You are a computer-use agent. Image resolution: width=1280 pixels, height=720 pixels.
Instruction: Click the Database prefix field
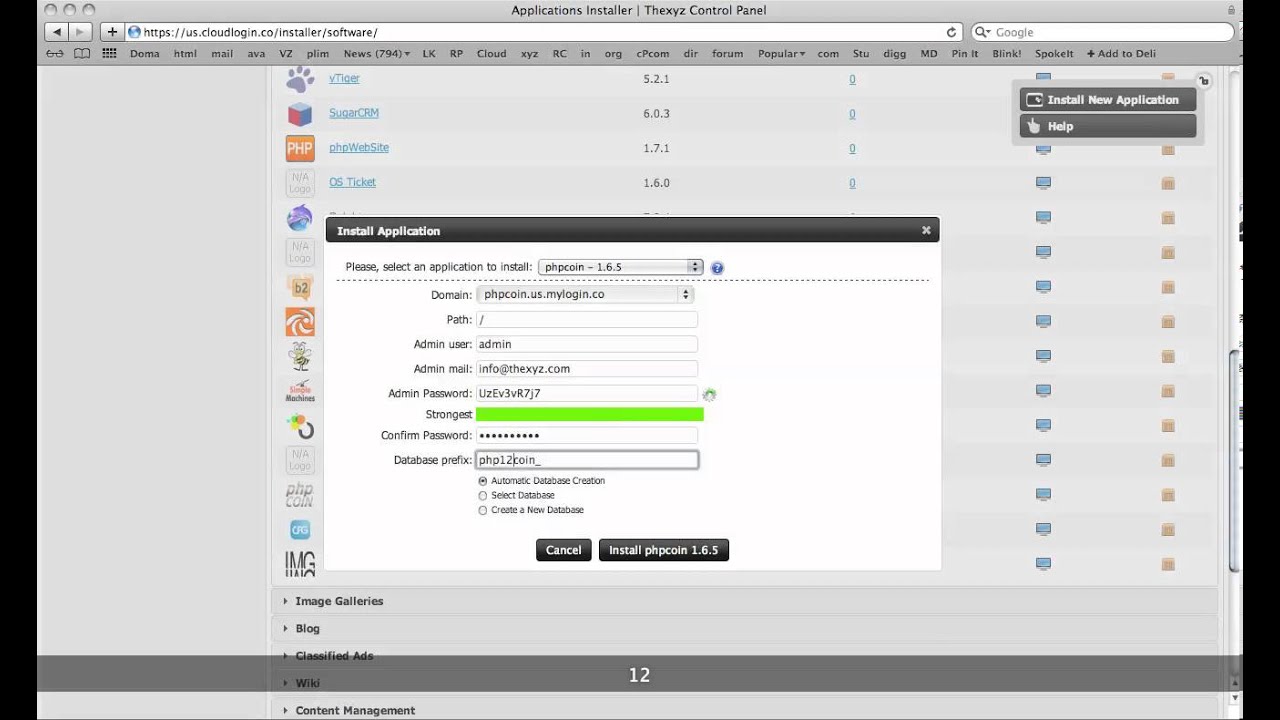coord(587,460)
